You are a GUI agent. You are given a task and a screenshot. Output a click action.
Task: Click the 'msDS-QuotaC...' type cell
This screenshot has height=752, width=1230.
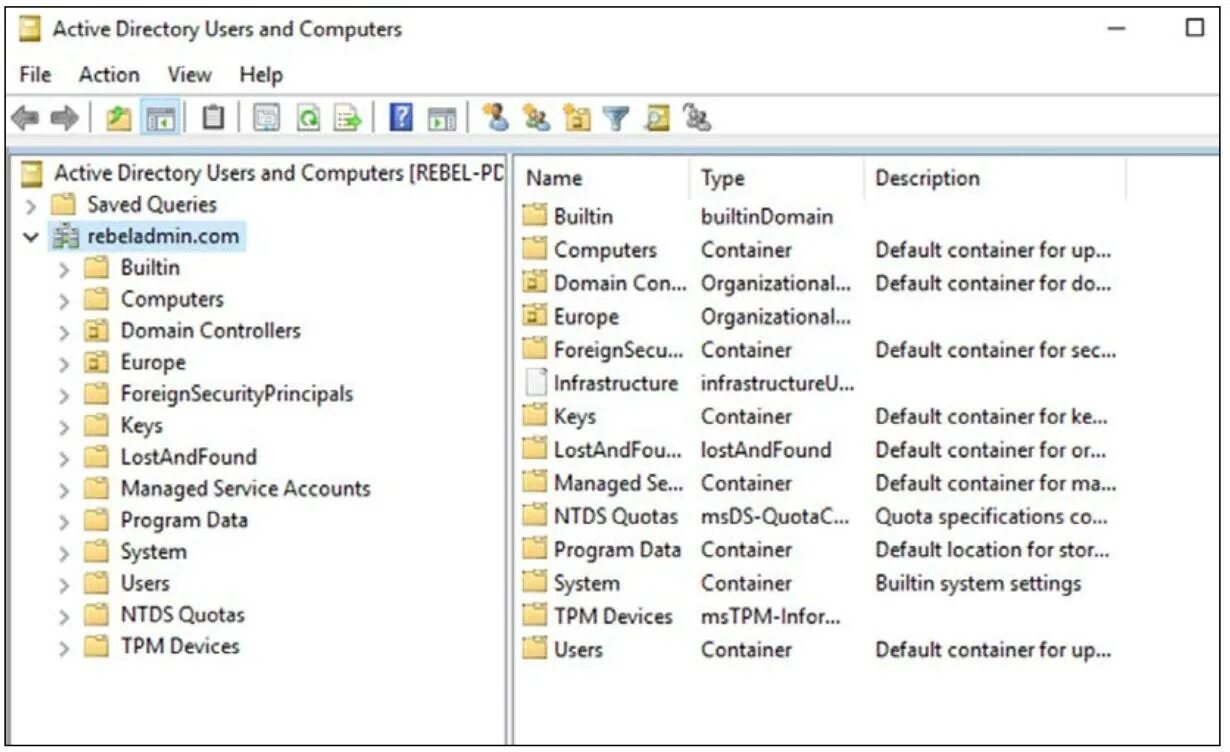pos(776,517)
